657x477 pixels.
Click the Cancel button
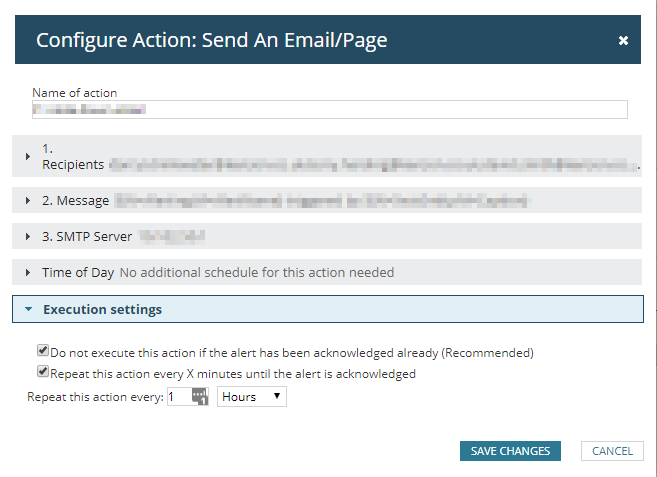tap(612, 451)
